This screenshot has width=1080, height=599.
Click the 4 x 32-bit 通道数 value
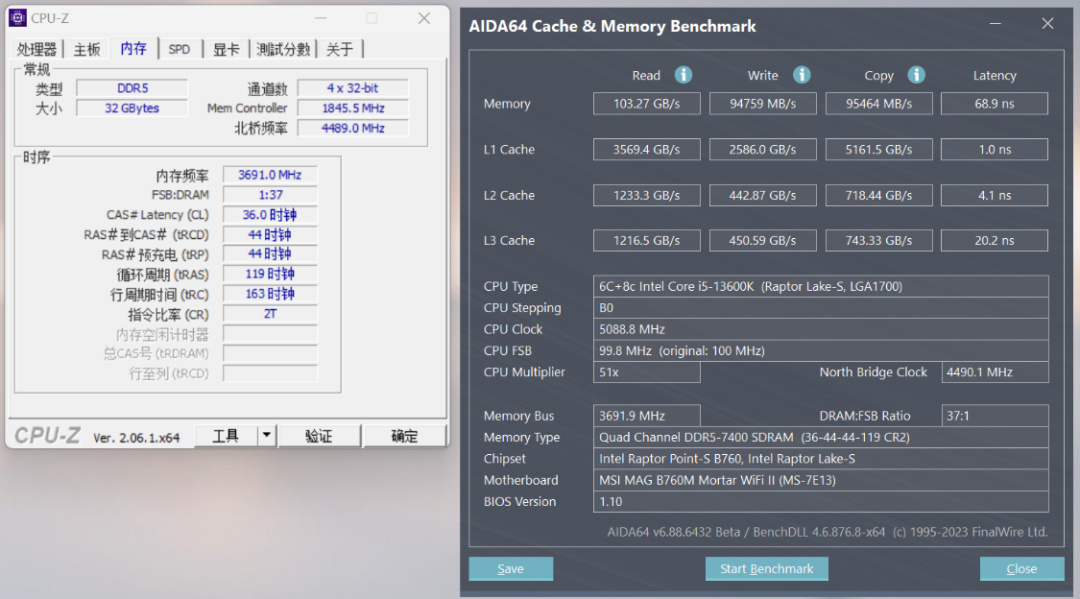353,88
